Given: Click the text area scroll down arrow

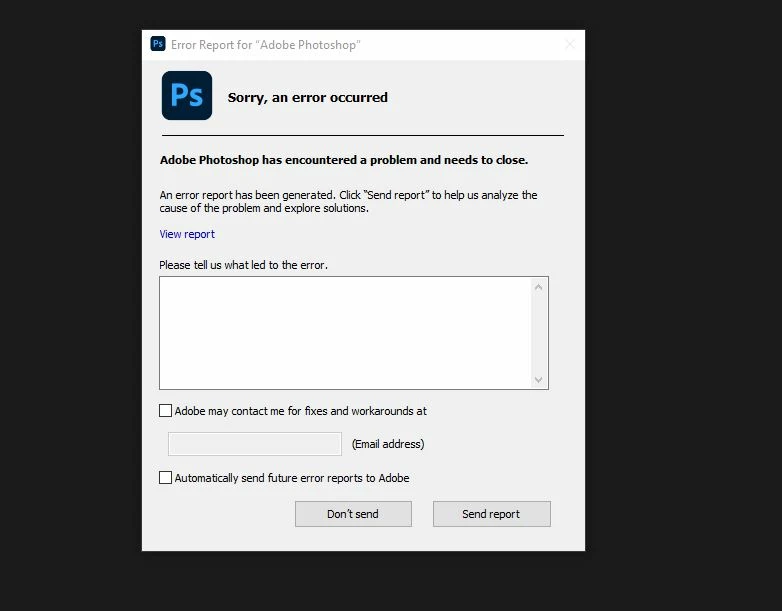Looking at the screenshot, I should (x=539, y=380).
